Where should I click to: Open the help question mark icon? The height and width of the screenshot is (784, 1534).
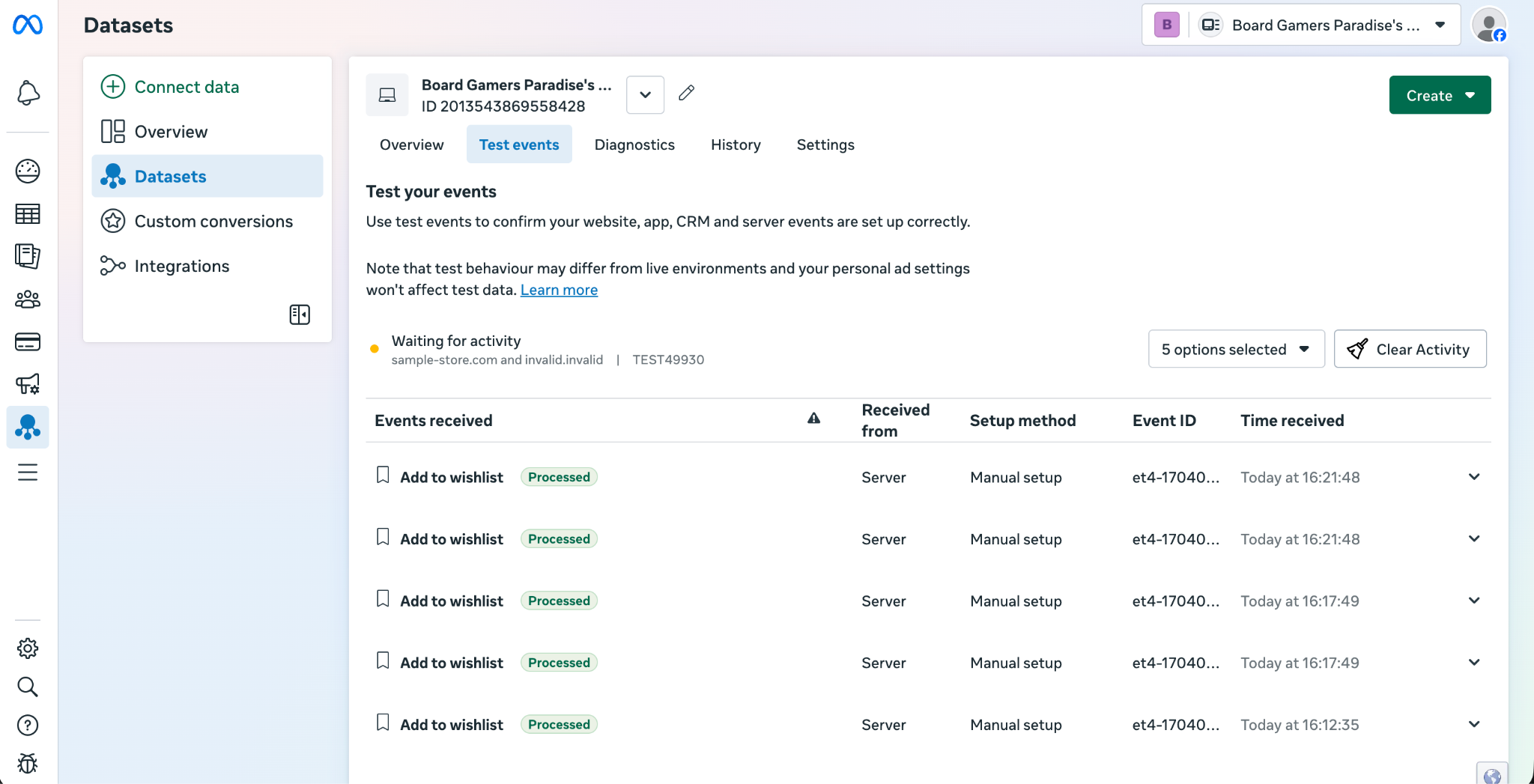click(x=28, y=725)
